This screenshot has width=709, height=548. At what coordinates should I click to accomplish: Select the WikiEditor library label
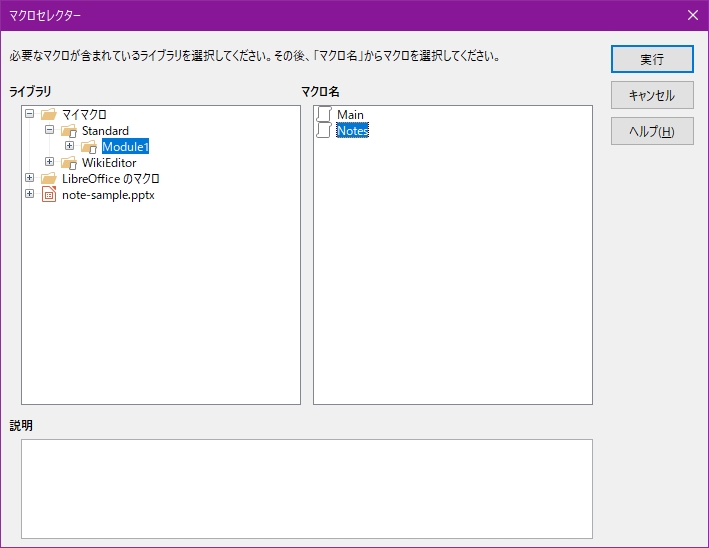coord(109,163)
